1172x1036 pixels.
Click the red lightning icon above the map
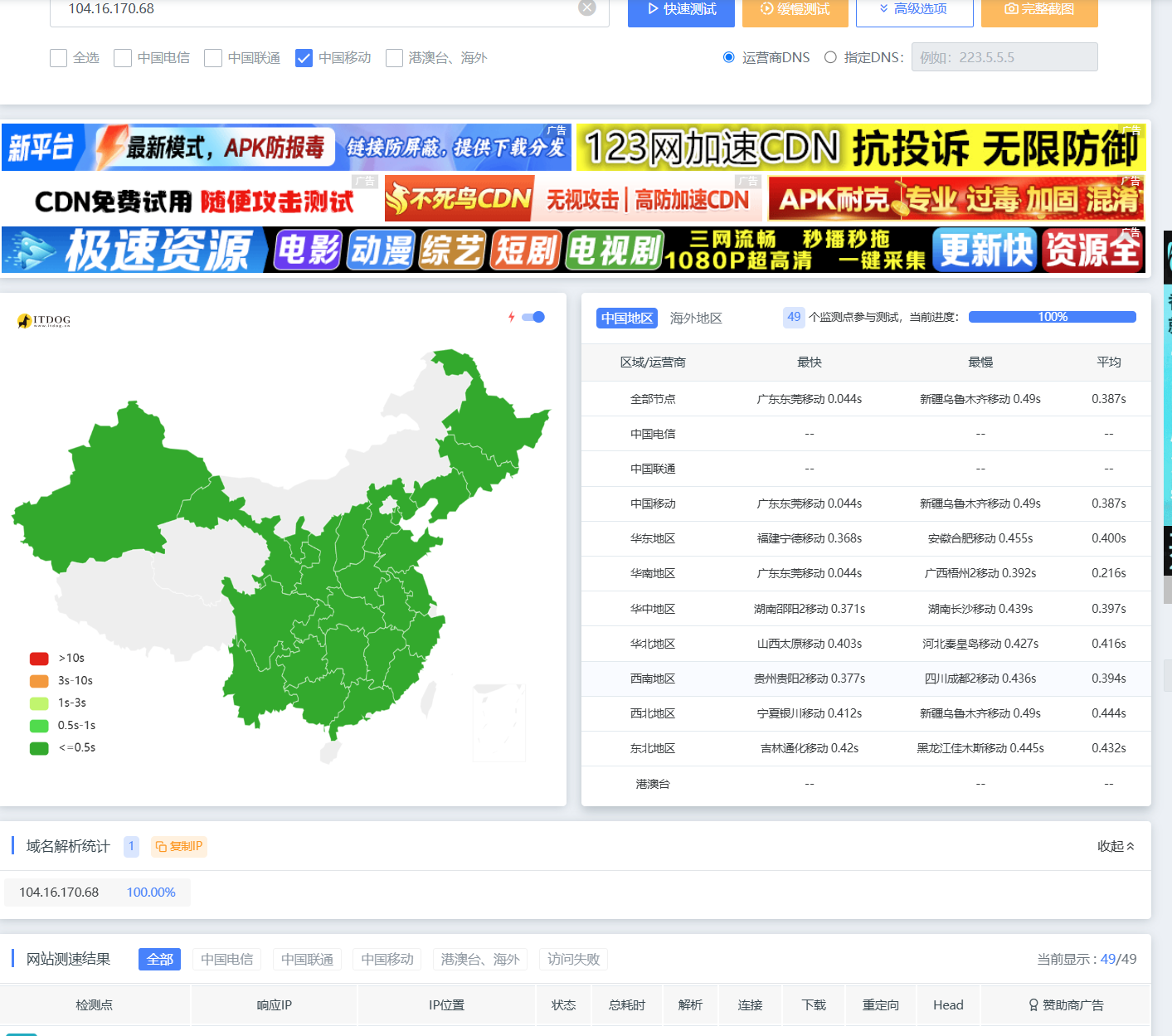point(512,317)
